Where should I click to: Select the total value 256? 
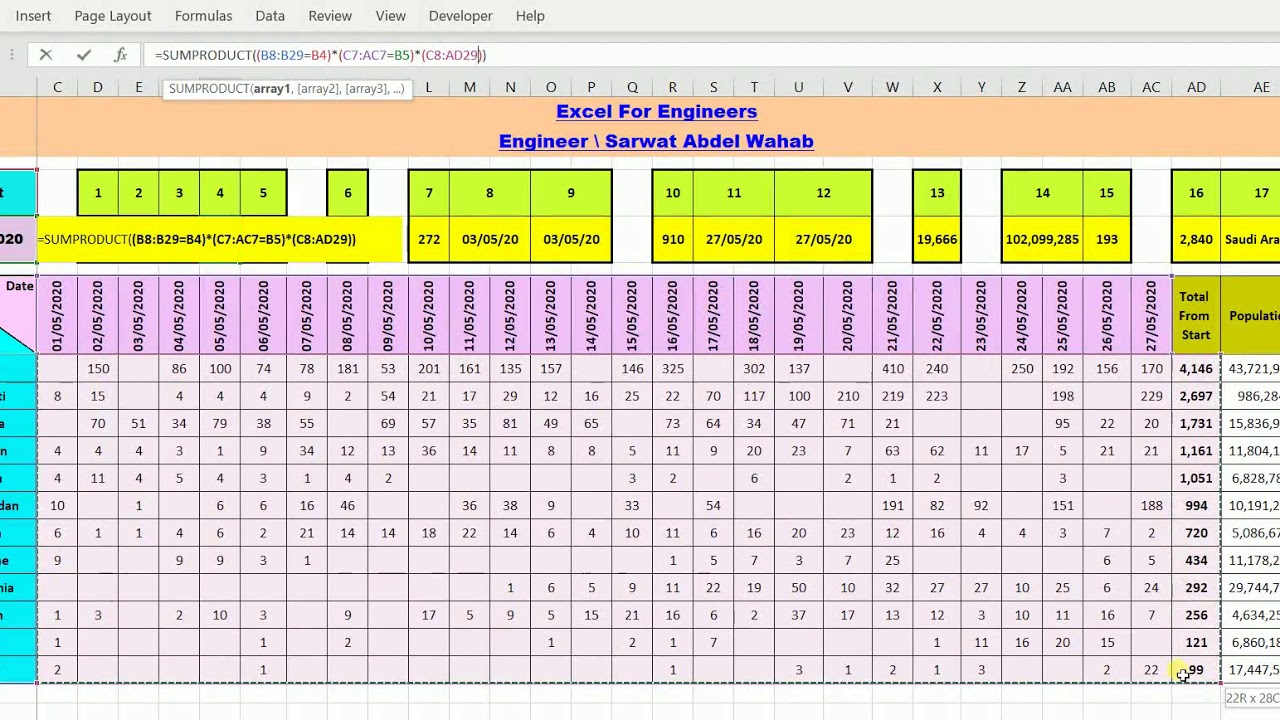tap(1196, 615)
